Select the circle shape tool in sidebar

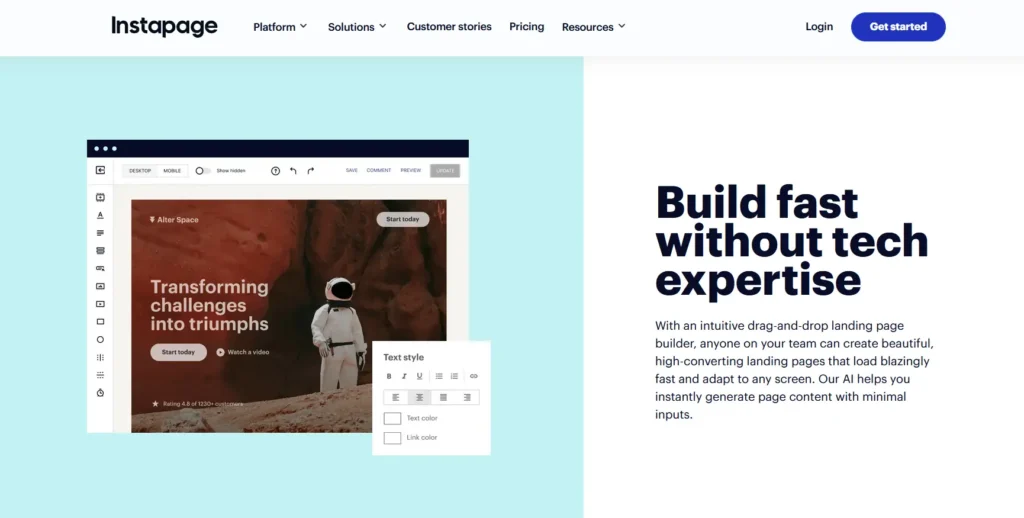(x=100, y=340)
